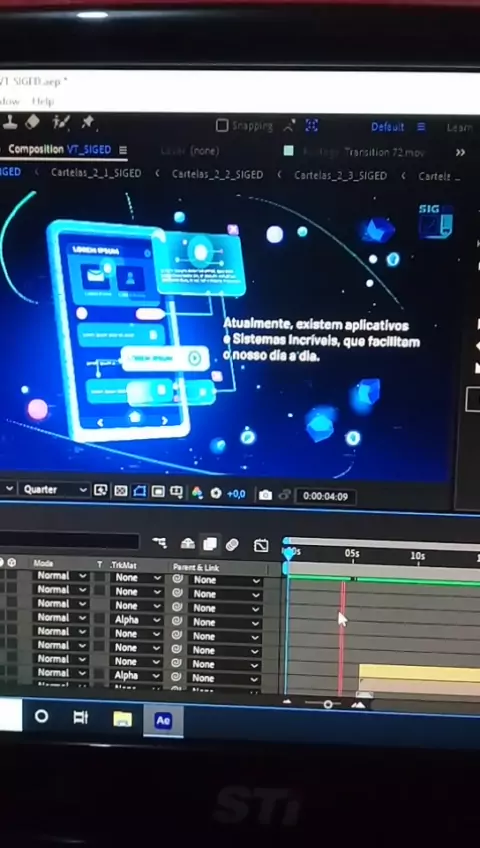This screenshot has width=480, height=848.
Task: Reset exposure using the aperture icon
Action: pyautogui.click(x=216, y=493)
